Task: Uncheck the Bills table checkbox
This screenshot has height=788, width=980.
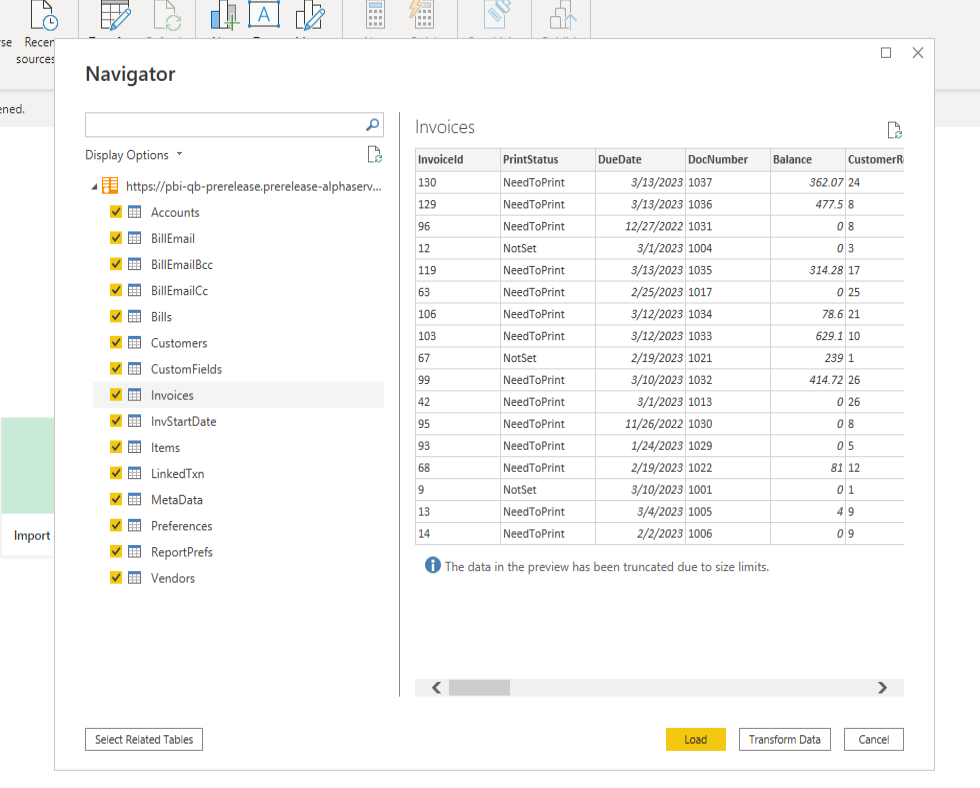Action: coord(116,316)
